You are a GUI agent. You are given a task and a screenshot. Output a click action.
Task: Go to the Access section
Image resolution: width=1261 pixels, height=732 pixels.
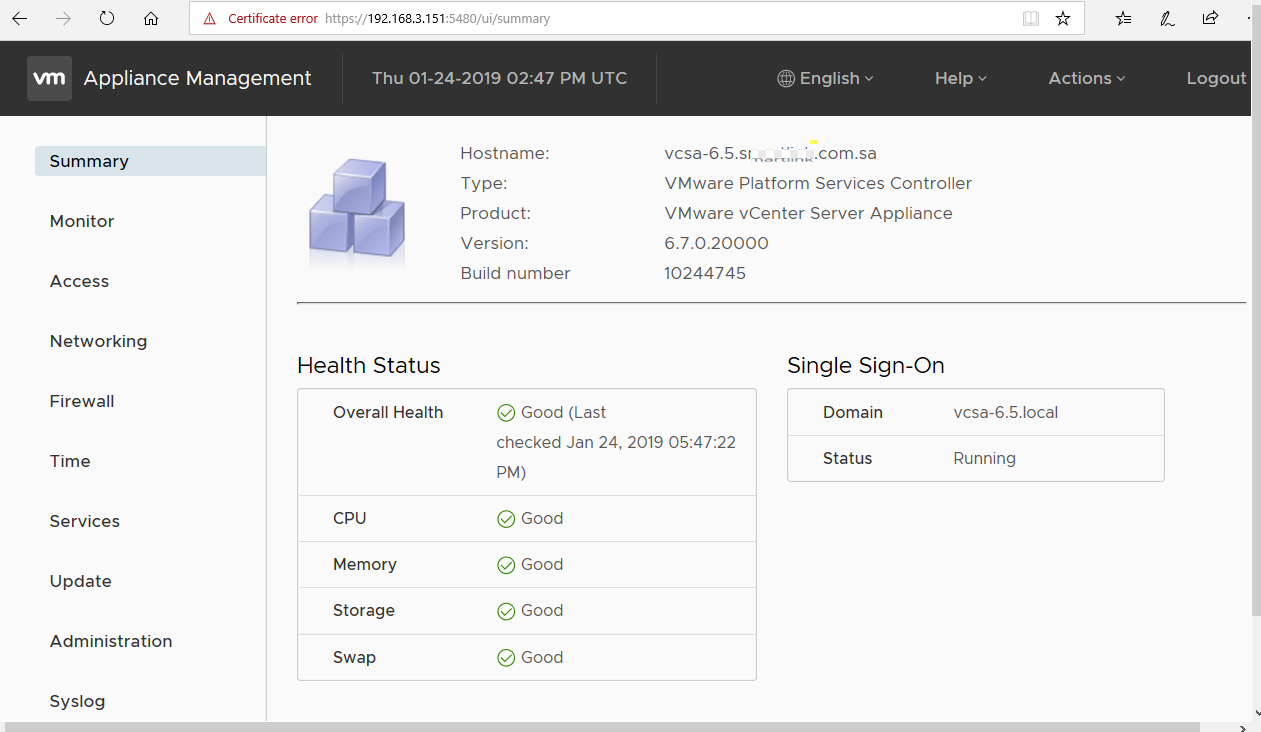coord(79,281)
